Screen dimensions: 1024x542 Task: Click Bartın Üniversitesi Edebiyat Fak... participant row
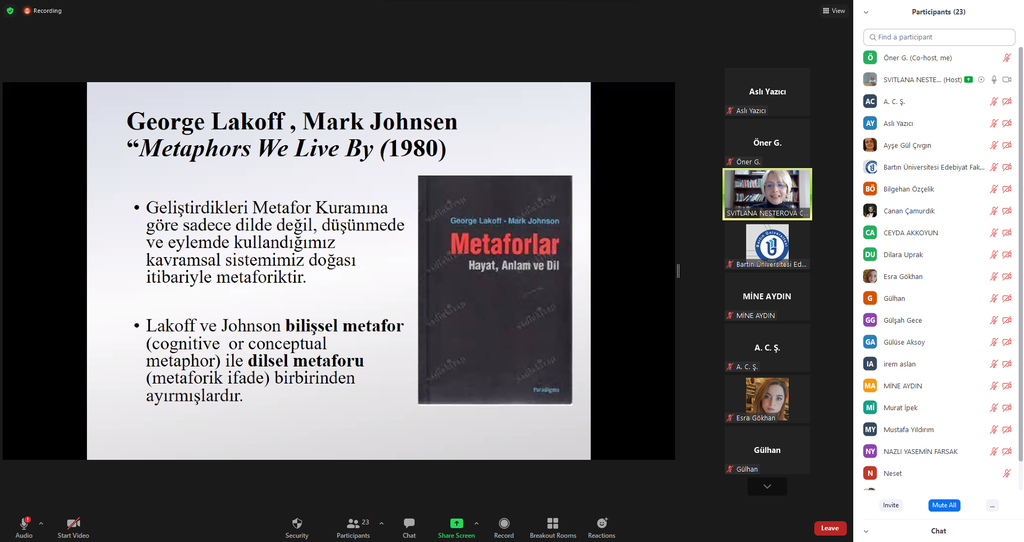point(938,167)
